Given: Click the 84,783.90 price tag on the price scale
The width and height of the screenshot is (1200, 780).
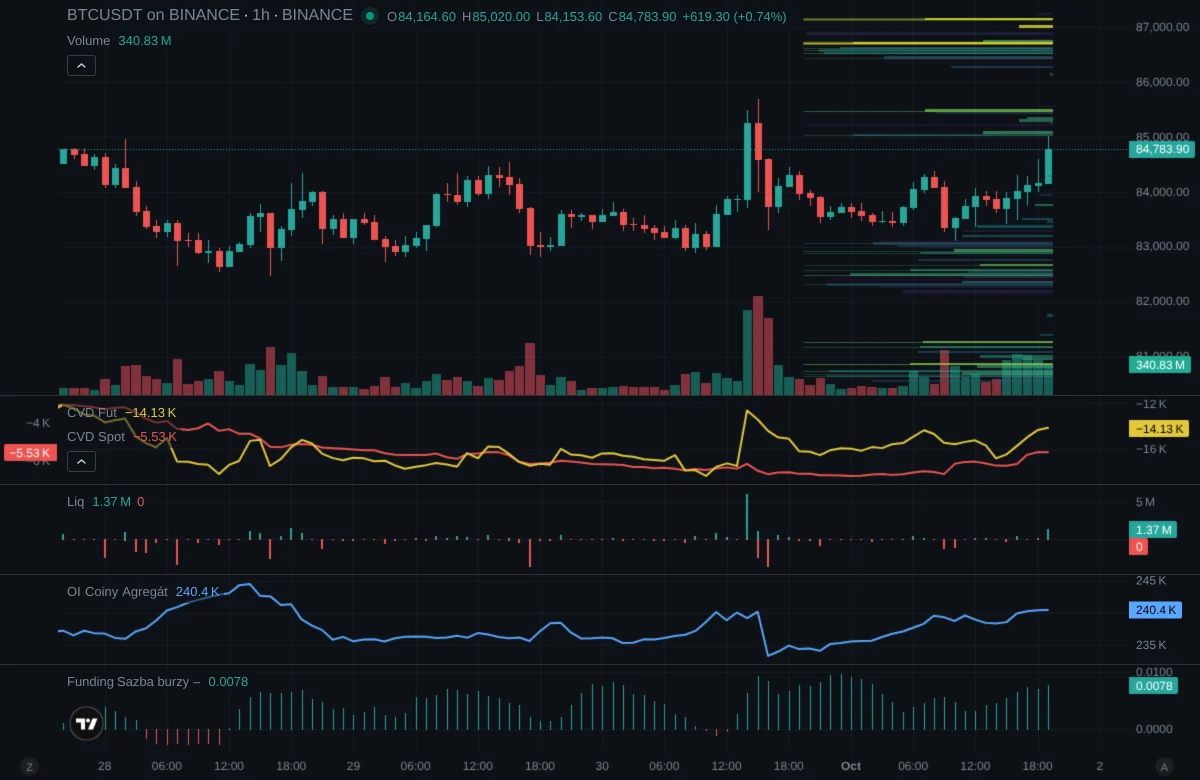Looking at the screenshot, I should coord(1162,150).
